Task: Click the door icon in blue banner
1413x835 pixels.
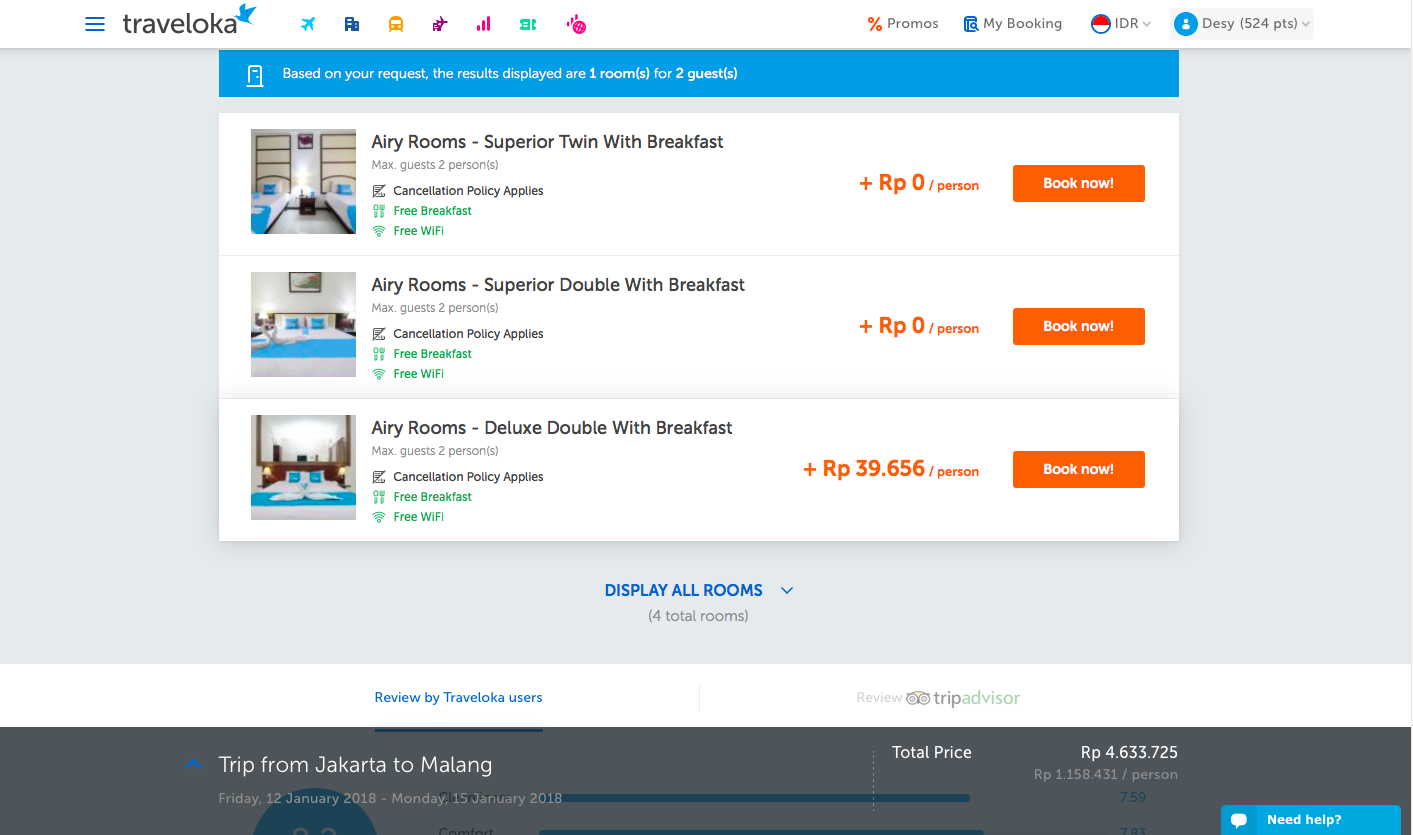Action: click(x=255, y=75)
